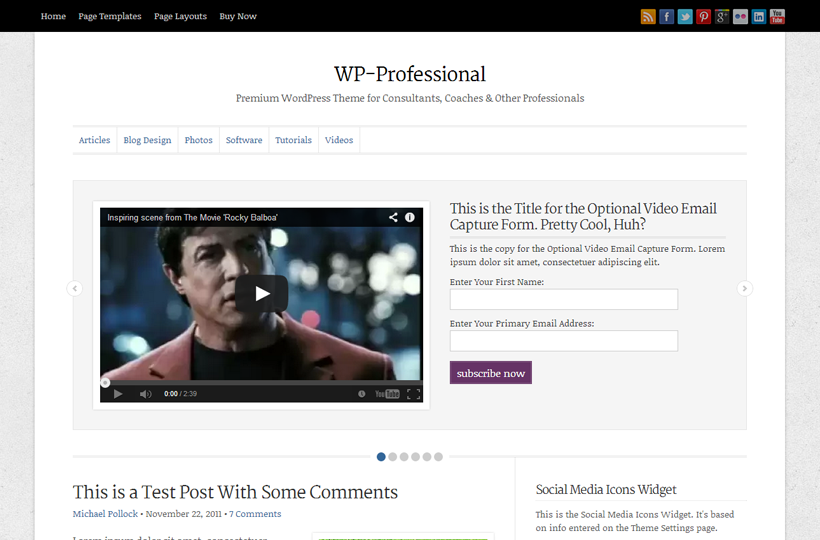
Task: Open the Videos category tab
Action: pos(339,140)
